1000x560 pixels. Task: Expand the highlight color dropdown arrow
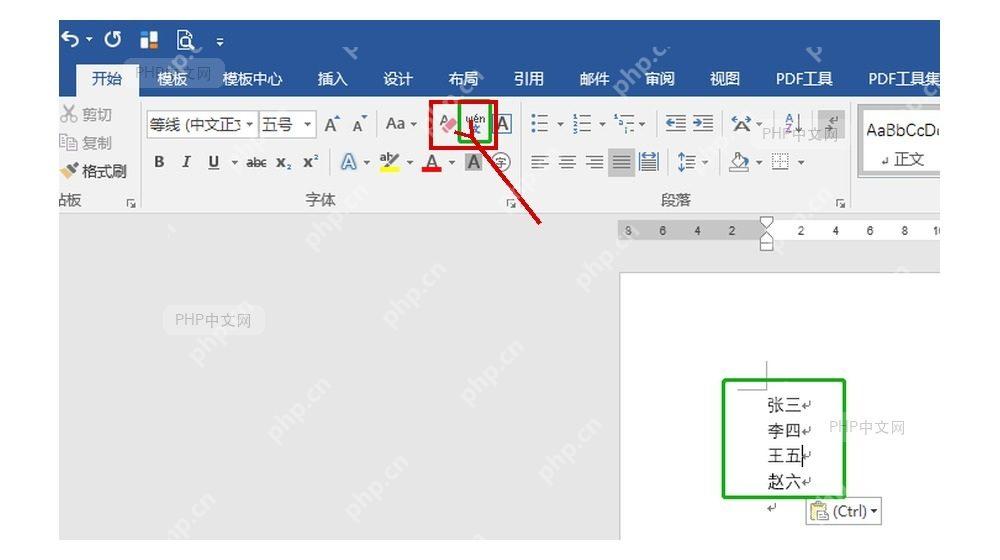point(409,163)
